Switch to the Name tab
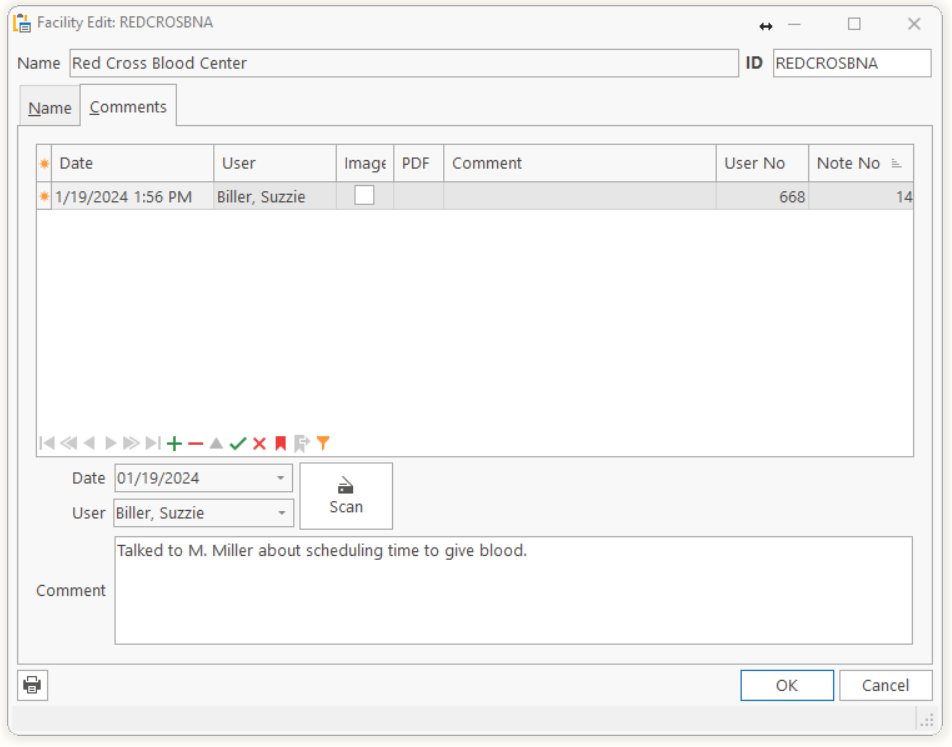Viewport: 952px width, 747px height. coord(50,108)
